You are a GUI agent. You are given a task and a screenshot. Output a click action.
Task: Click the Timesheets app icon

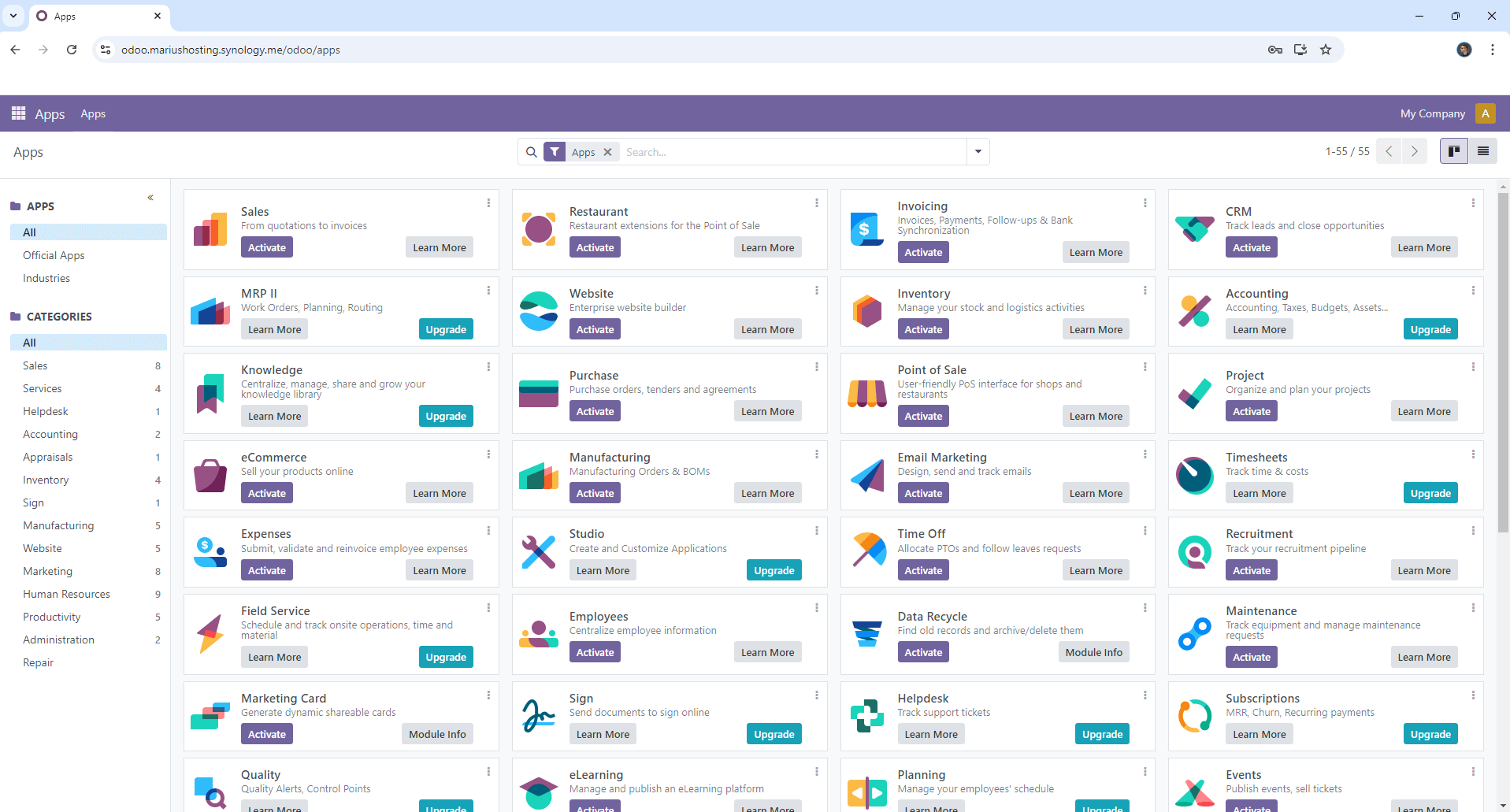point(1195,475)
